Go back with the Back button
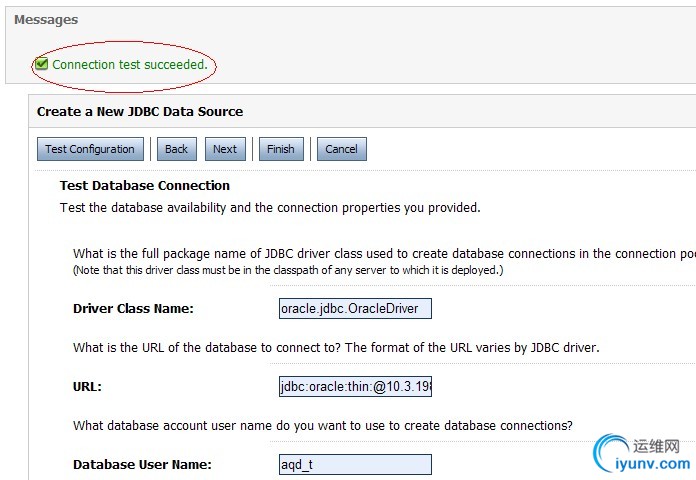Screen dimensions: 696x480 176,149
